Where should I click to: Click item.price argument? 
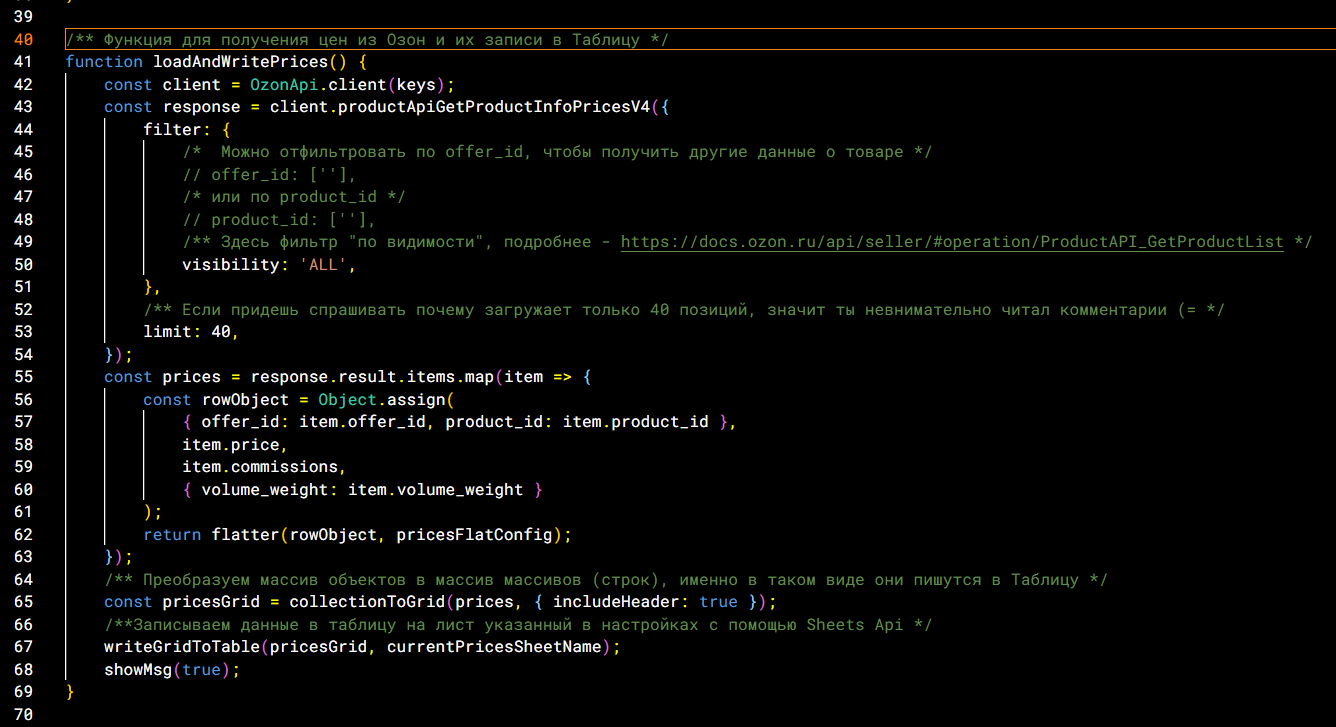coord(231,445)
